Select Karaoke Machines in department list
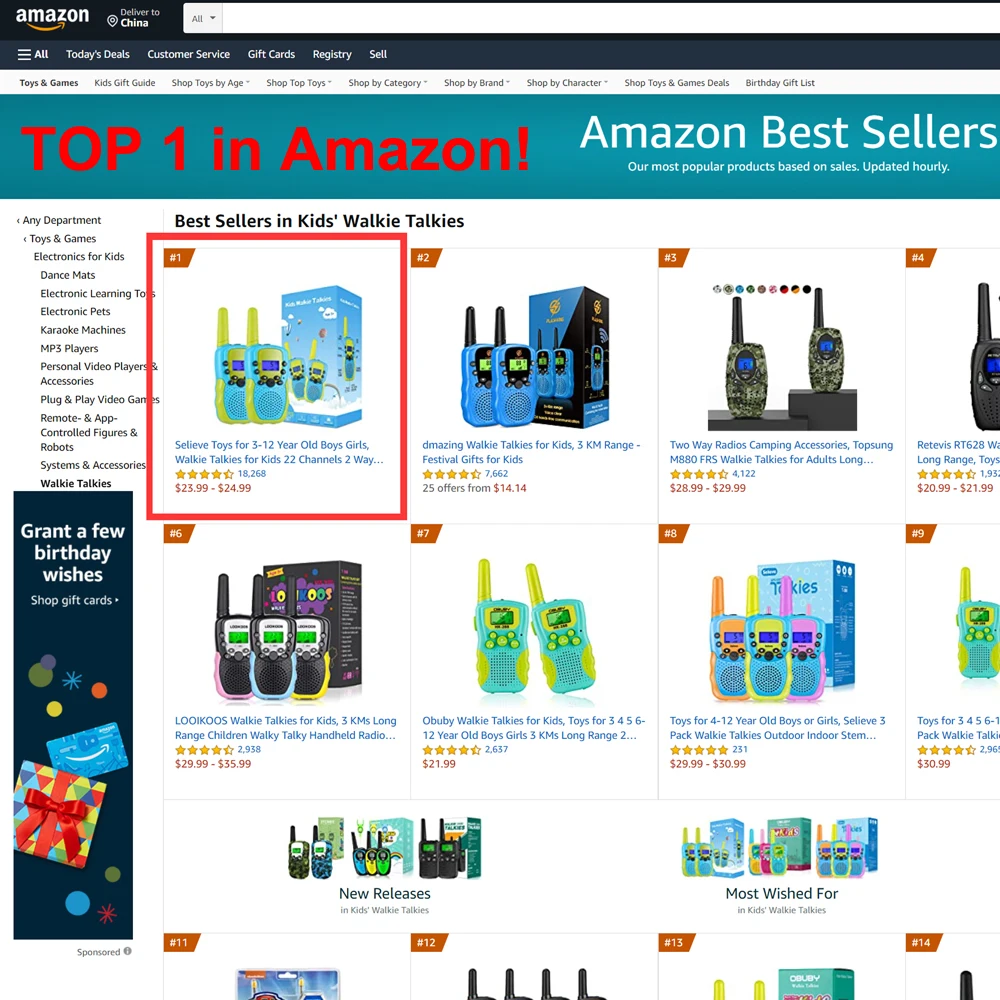Screen dimensions: 1000x1000 click(x=83, y=330)
